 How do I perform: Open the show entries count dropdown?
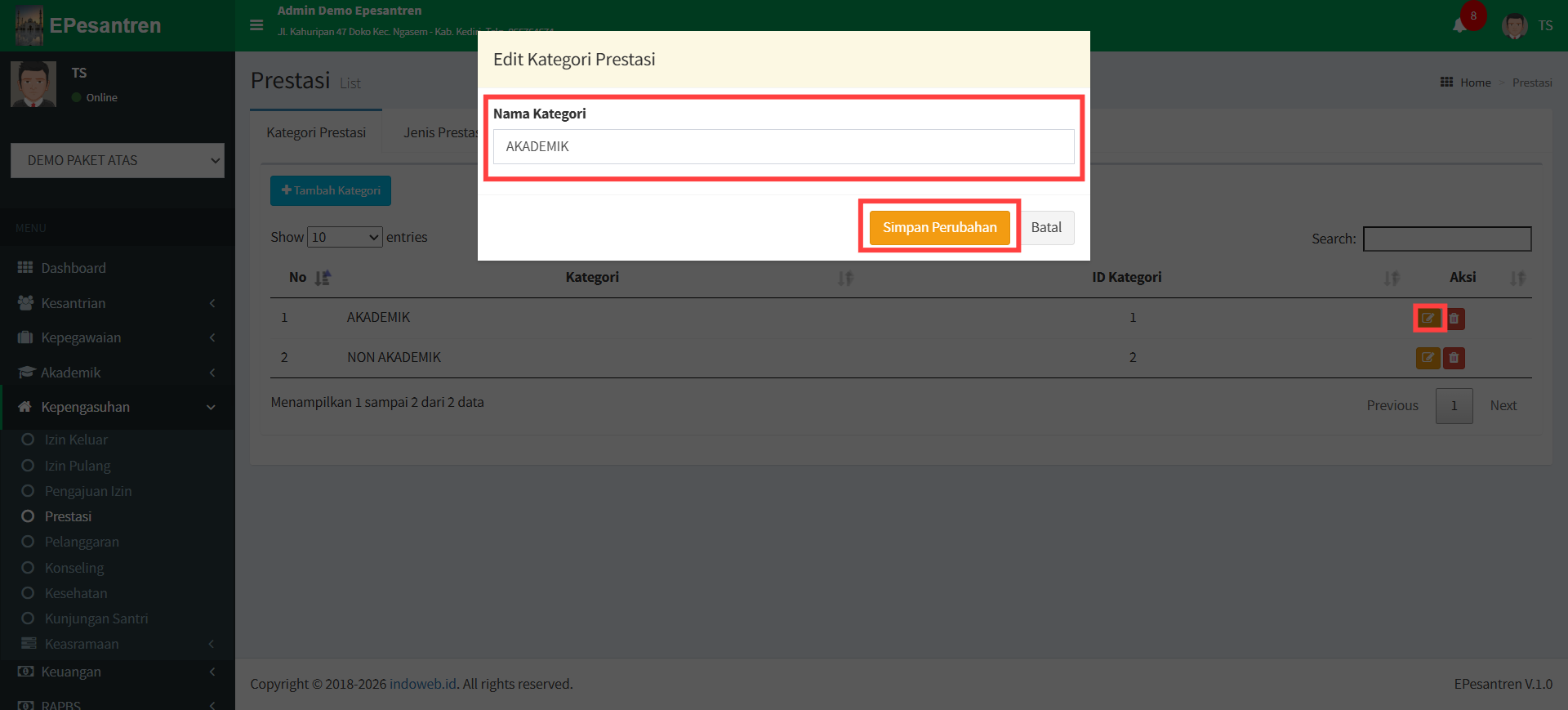(345, 237)
